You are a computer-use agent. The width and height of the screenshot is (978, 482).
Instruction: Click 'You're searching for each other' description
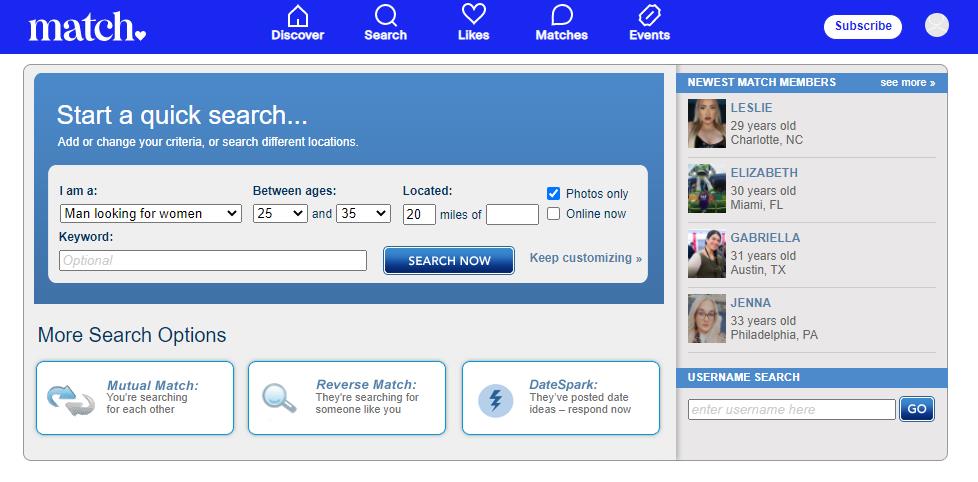[147, 403]
